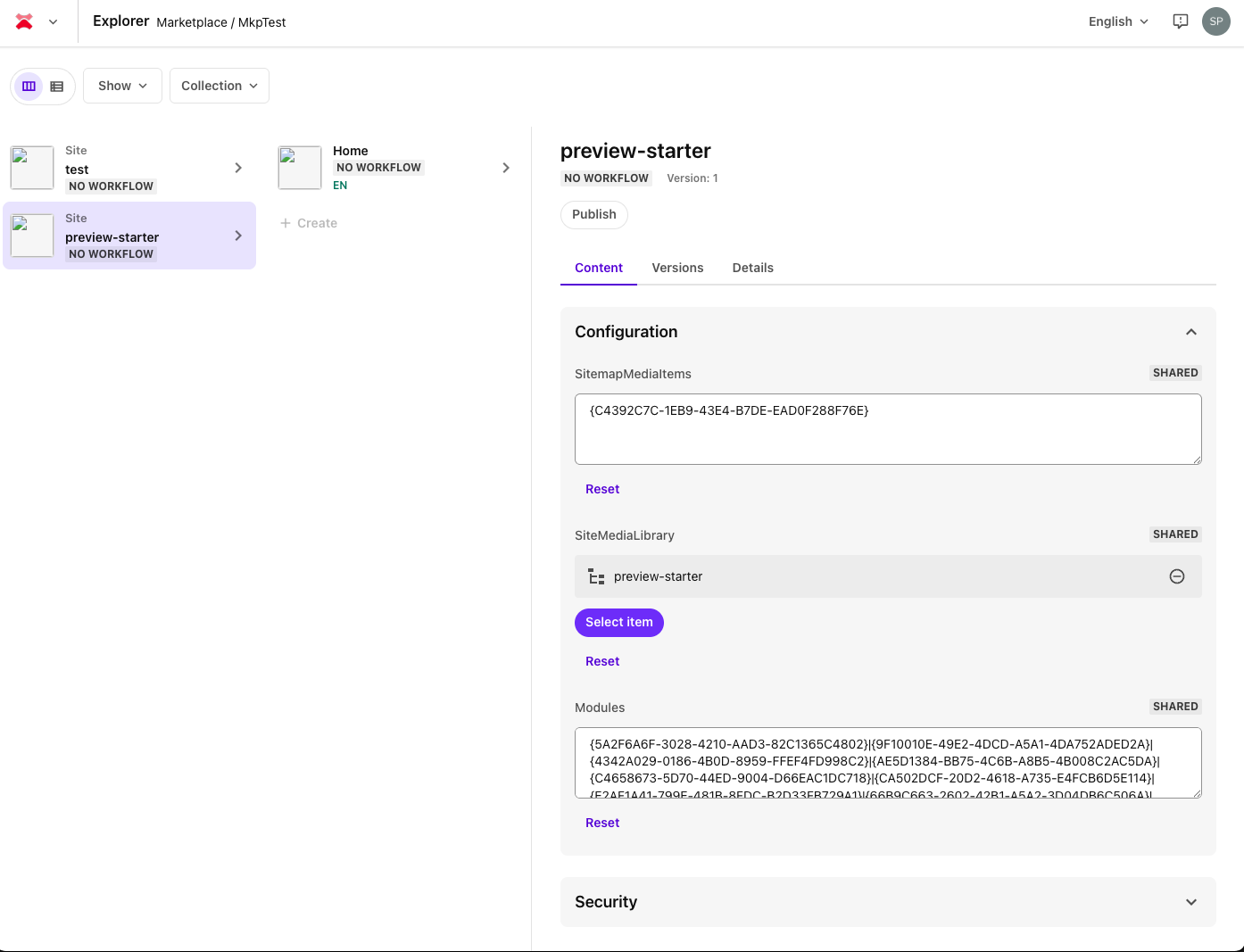Click the Create plus icon under Home
Viewport: 1244px width, 952px height.
click(285, 222)
